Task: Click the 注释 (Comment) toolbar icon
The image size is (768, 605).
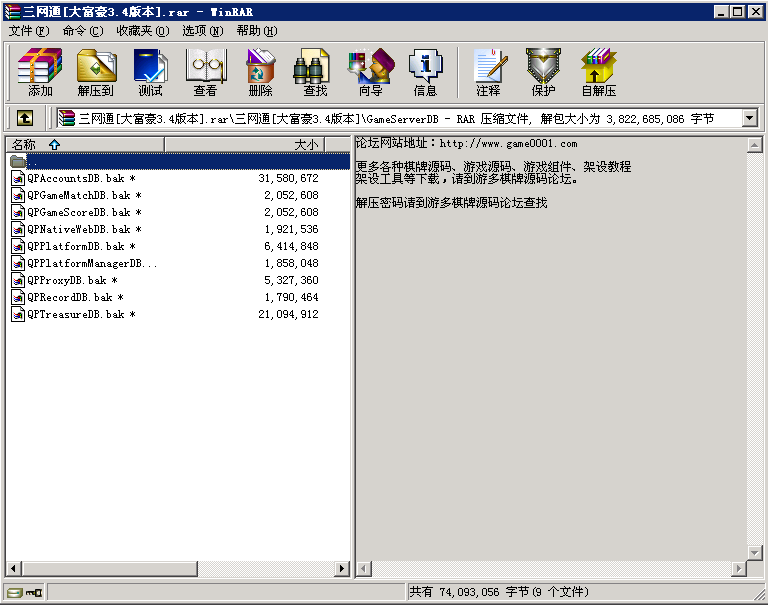Action: [488, 72]
